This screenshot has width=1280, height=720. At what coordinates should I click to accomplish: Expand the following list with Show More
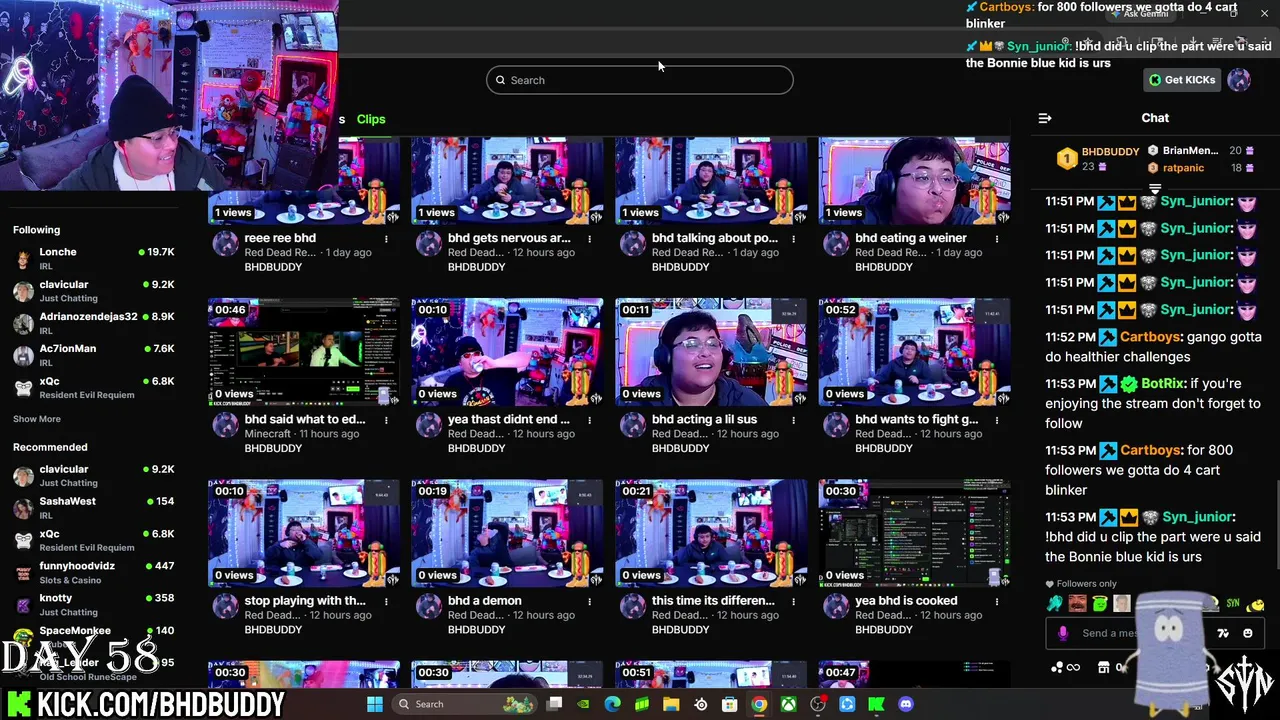tap(37, 419)
